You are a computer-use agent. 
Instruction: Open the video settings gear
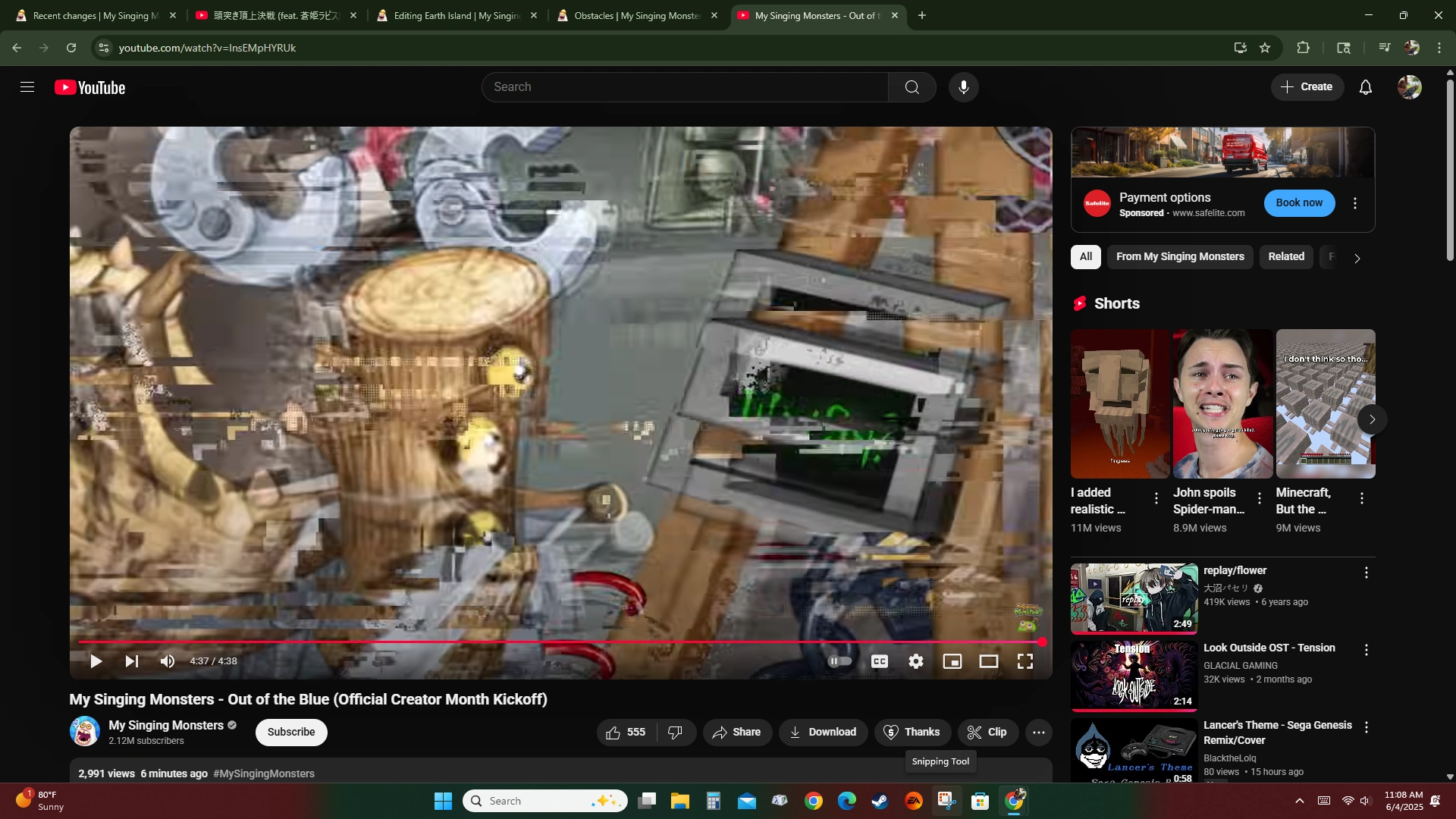coord(916,661)
